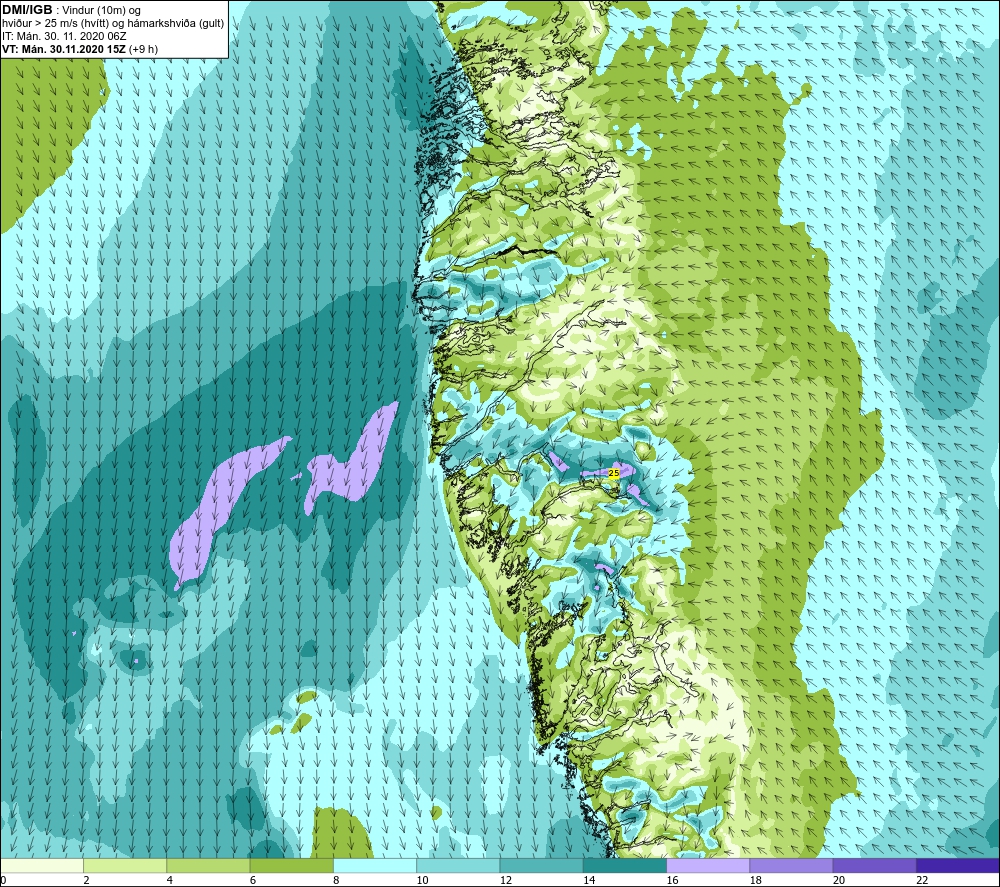
Task: Click the 14–16 m/s dark teal legend swatch
Action: coord(625,865)
